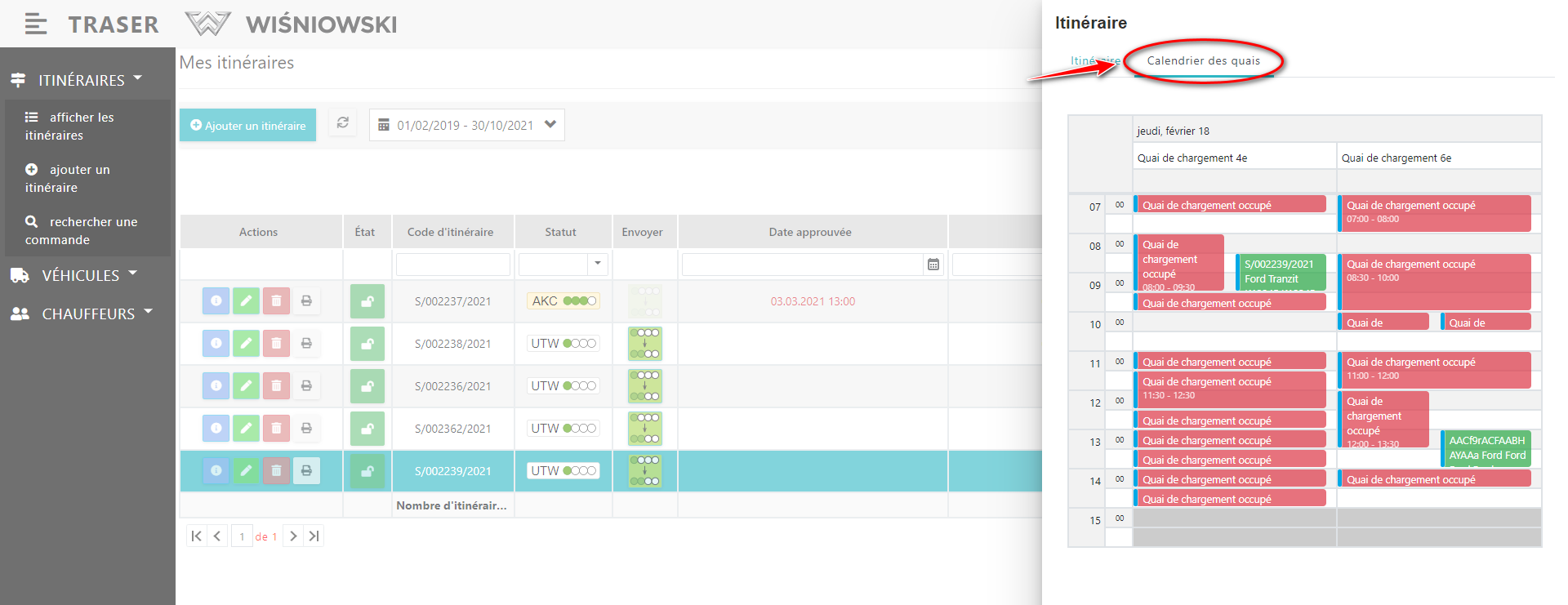
Task: Edit itinerary S/002238/2021 with pencil icon
Action: tap(246, 344)
